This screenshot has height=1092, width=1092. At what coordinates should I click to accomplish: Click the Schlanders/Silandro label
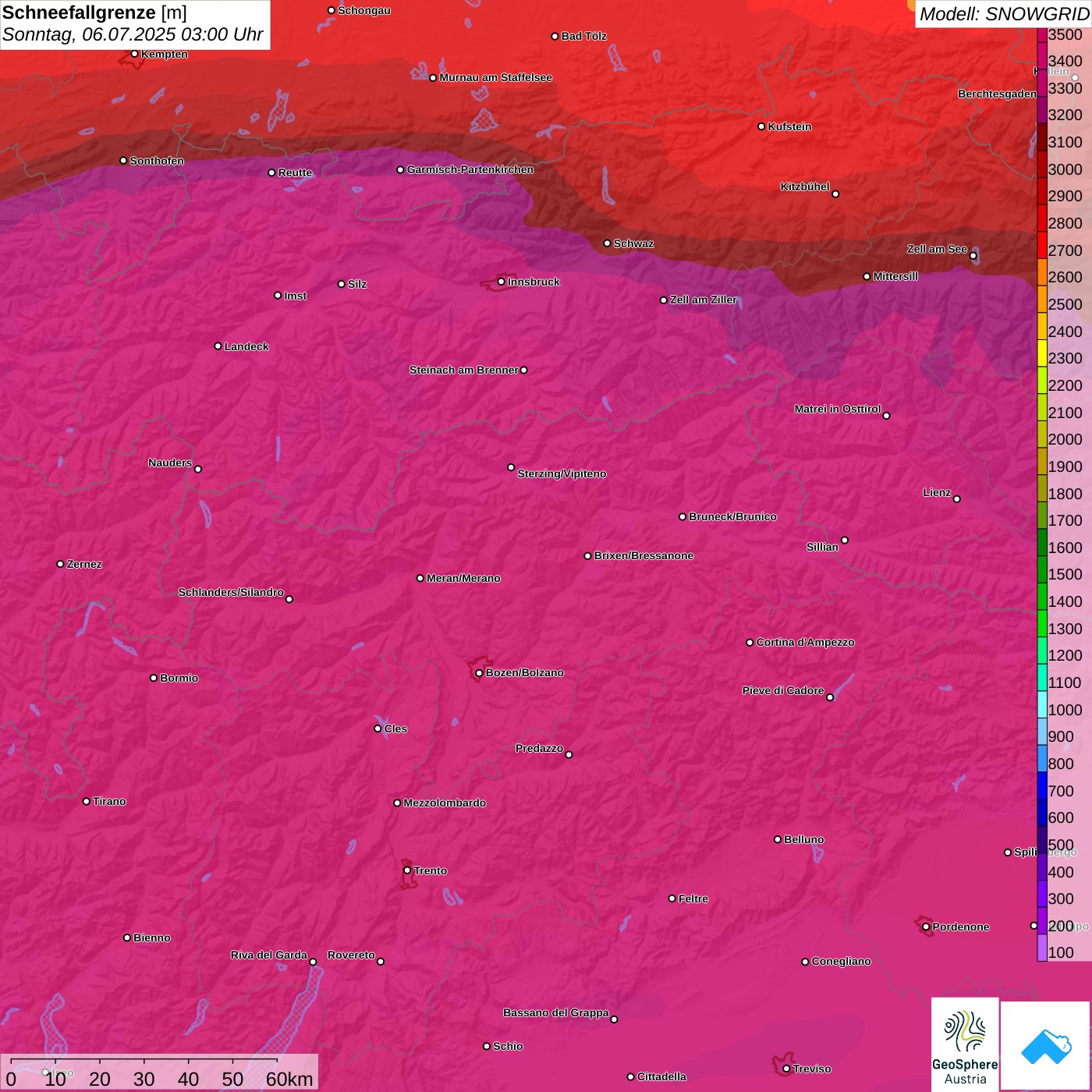[231, 593]
